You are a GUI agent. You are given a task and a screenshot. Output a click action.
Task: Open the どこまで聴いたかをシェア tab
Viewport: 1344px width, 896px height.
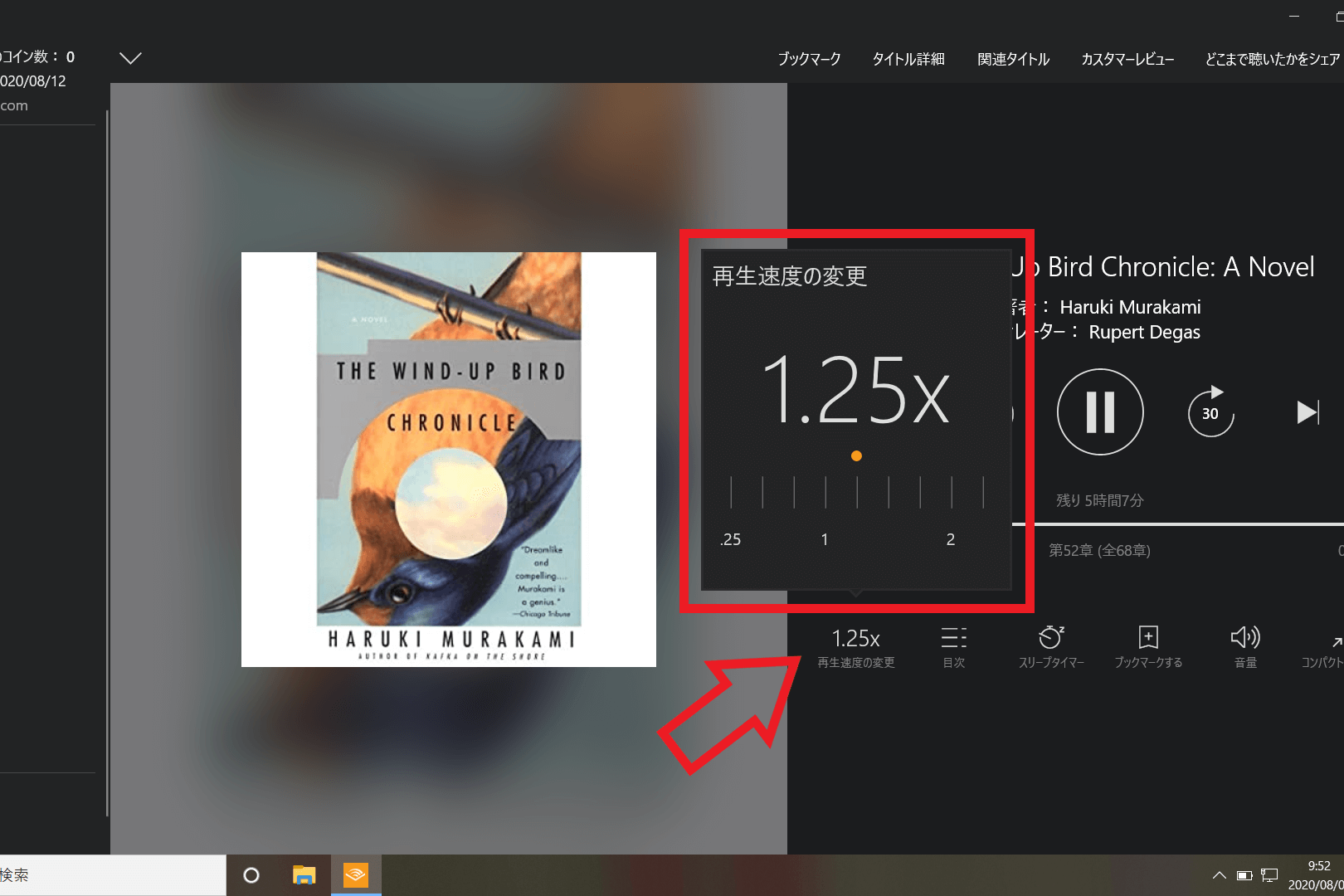1273,59
